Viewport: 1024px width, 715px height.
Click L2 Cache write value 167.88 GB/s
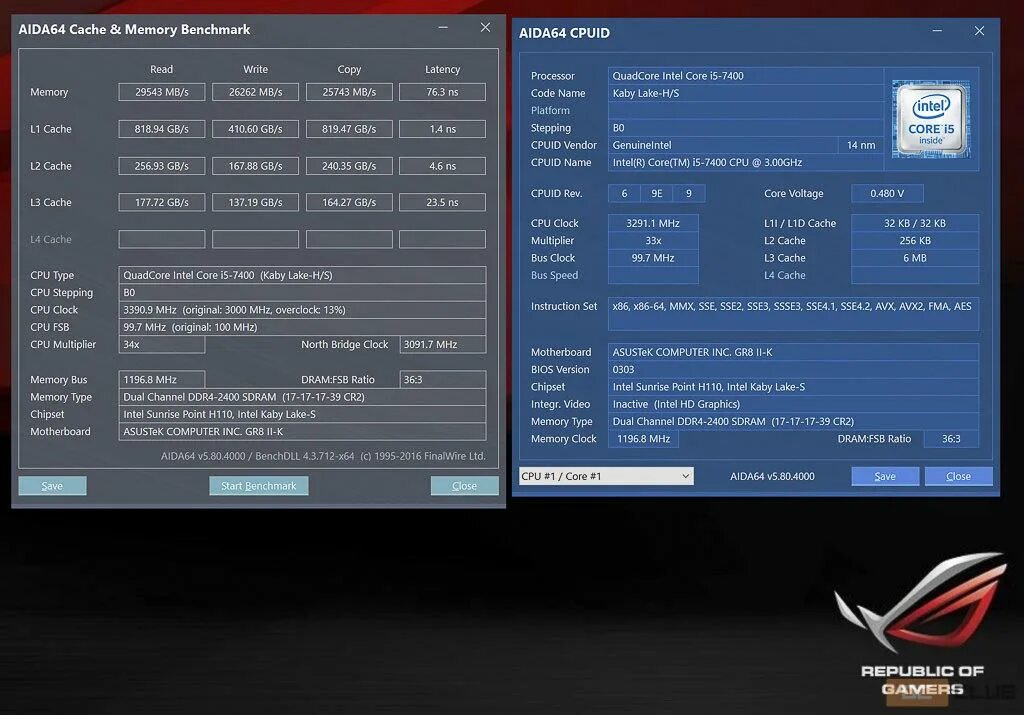pos(255,166)
